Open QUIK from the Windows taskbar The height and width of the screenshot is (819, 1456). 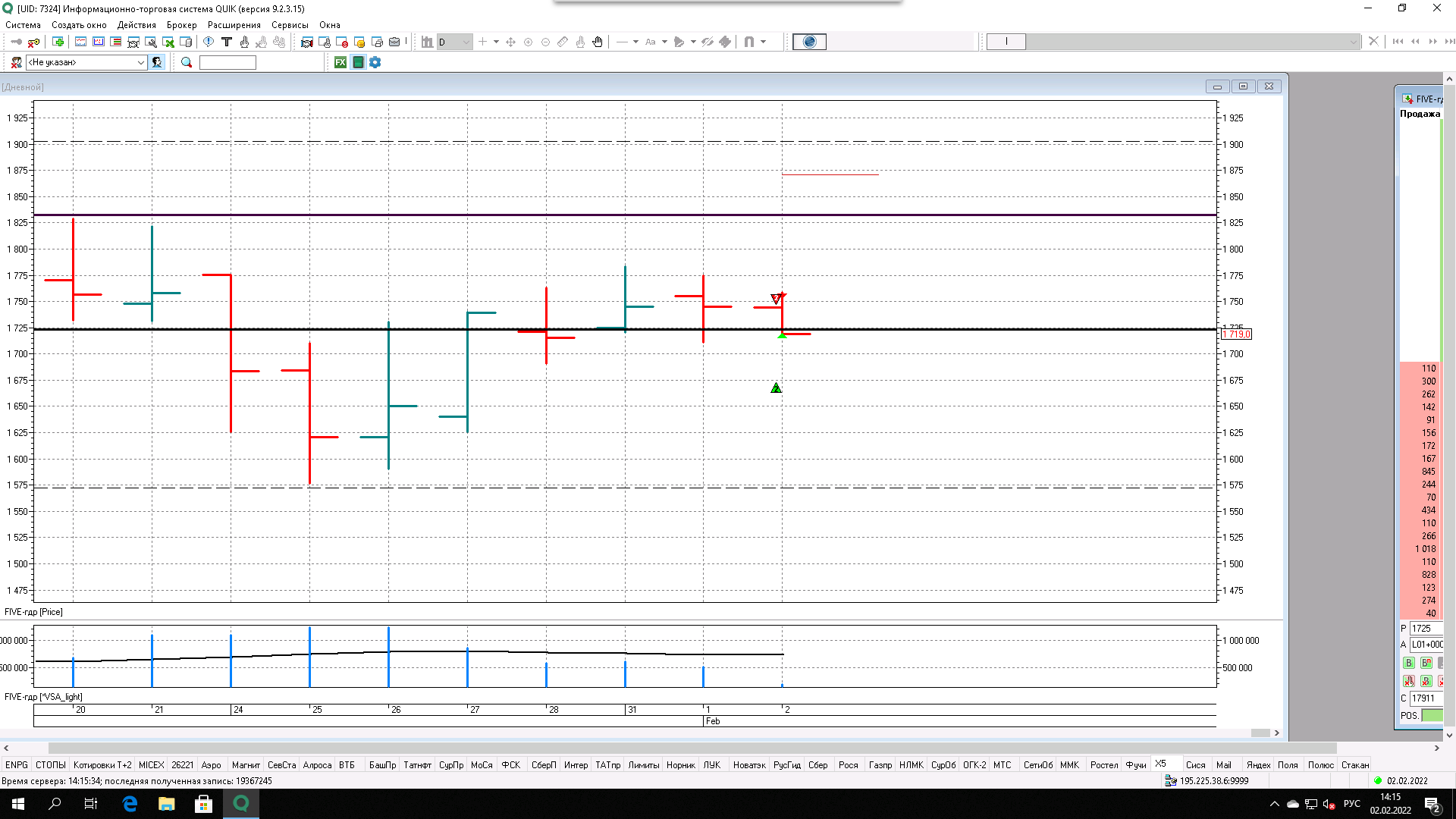click(241, 804)
